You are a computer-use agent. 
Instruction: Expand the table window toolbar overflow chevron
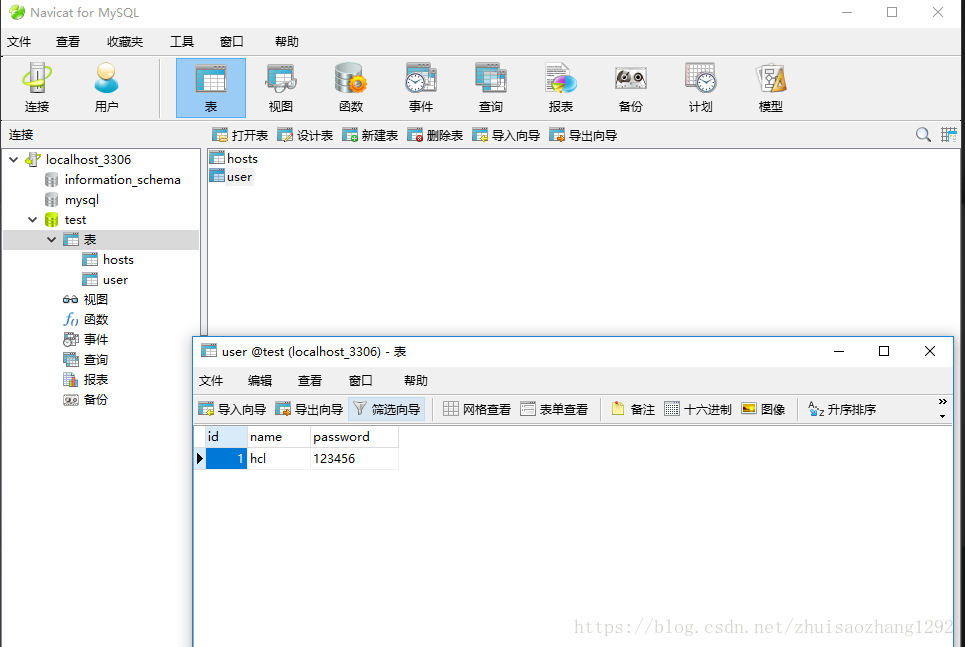pyautogui.click(x=942, y=402)
